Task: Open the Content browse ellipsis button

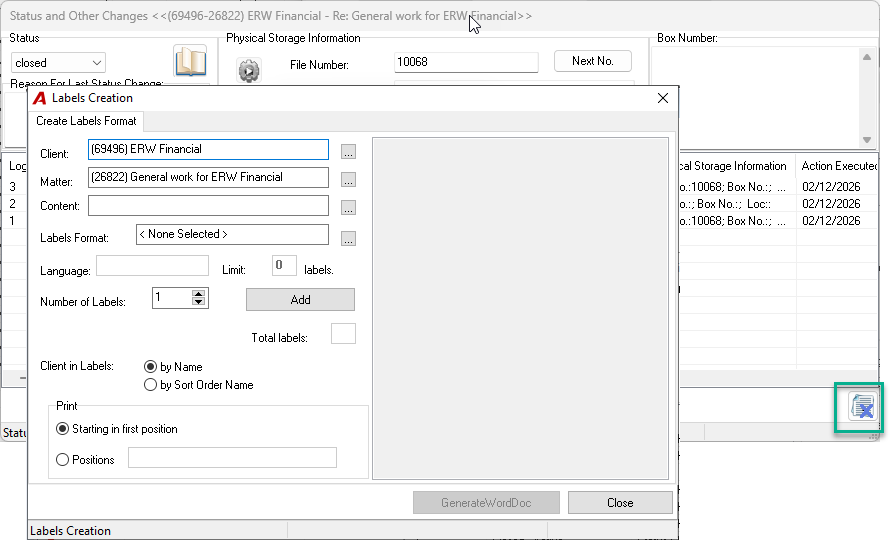Action: click(x=348, y=207)
